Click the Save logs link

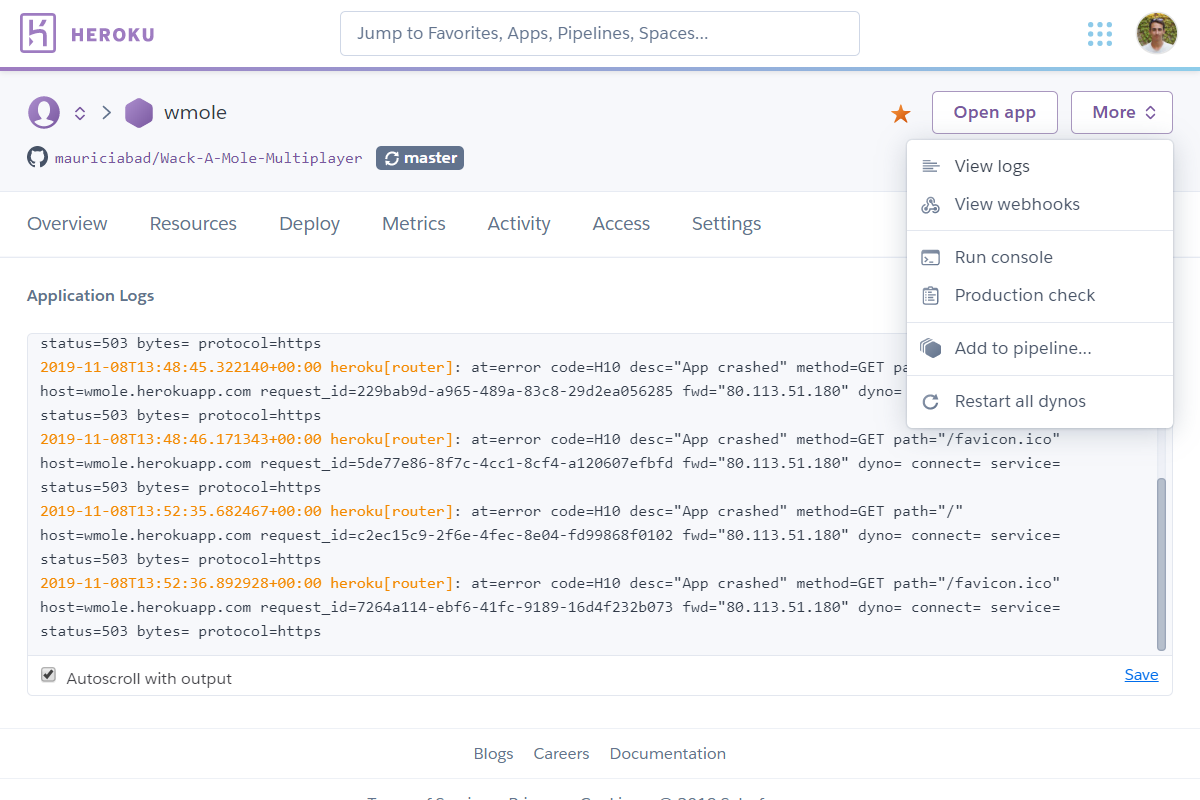[1141, 675]
